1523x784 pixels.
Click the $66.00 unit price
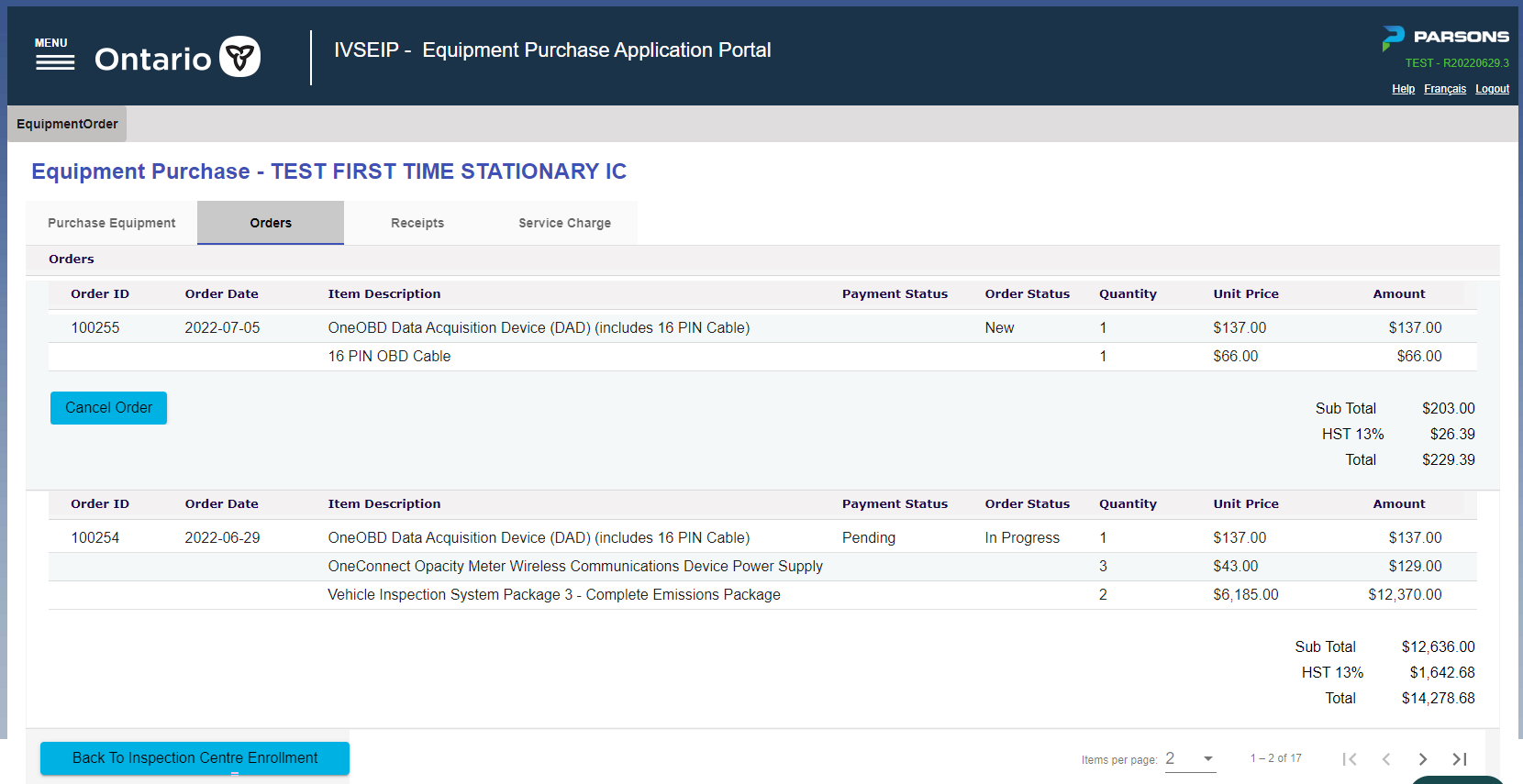point(1236,356)
